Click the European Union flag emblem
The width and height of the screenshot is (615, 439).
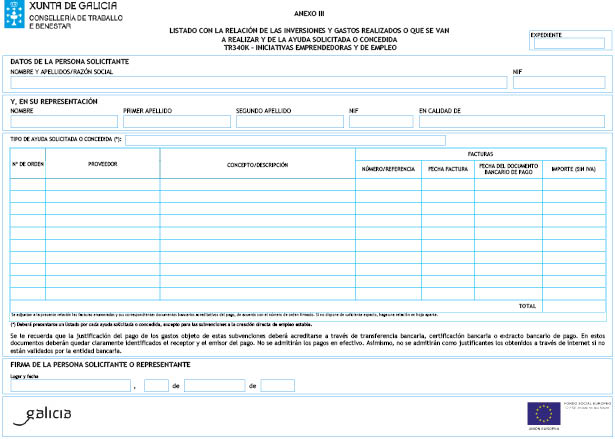pyautogui.click(x=546, y=412)
